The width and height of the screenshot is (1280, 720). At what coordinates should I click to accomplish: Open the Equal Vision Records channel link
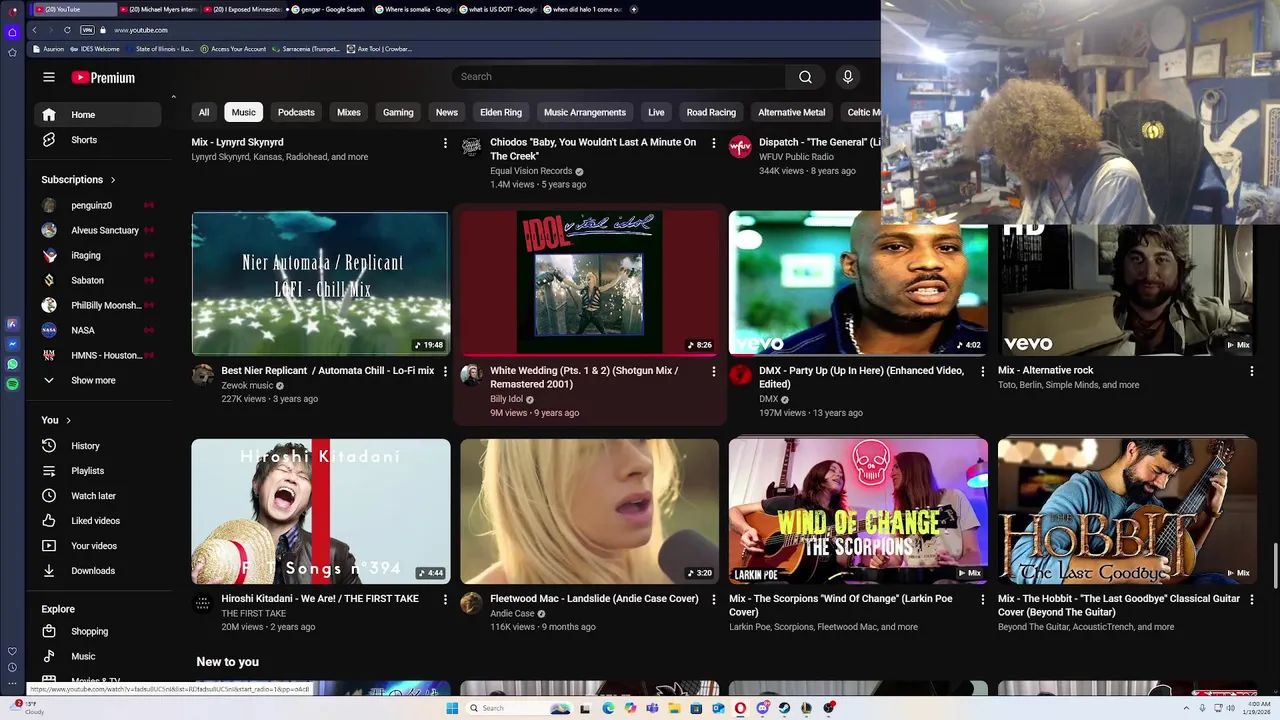click(531, 171)
